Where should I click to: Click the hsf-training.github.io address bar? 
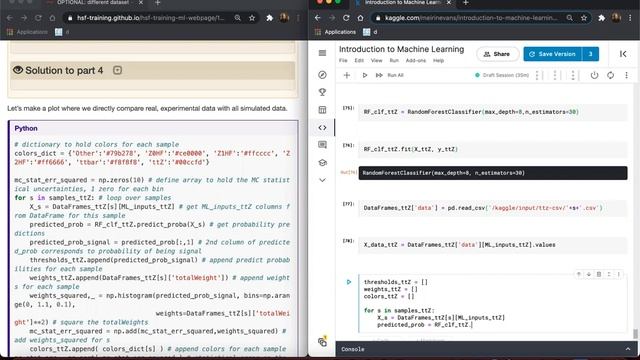coord(150,18)
